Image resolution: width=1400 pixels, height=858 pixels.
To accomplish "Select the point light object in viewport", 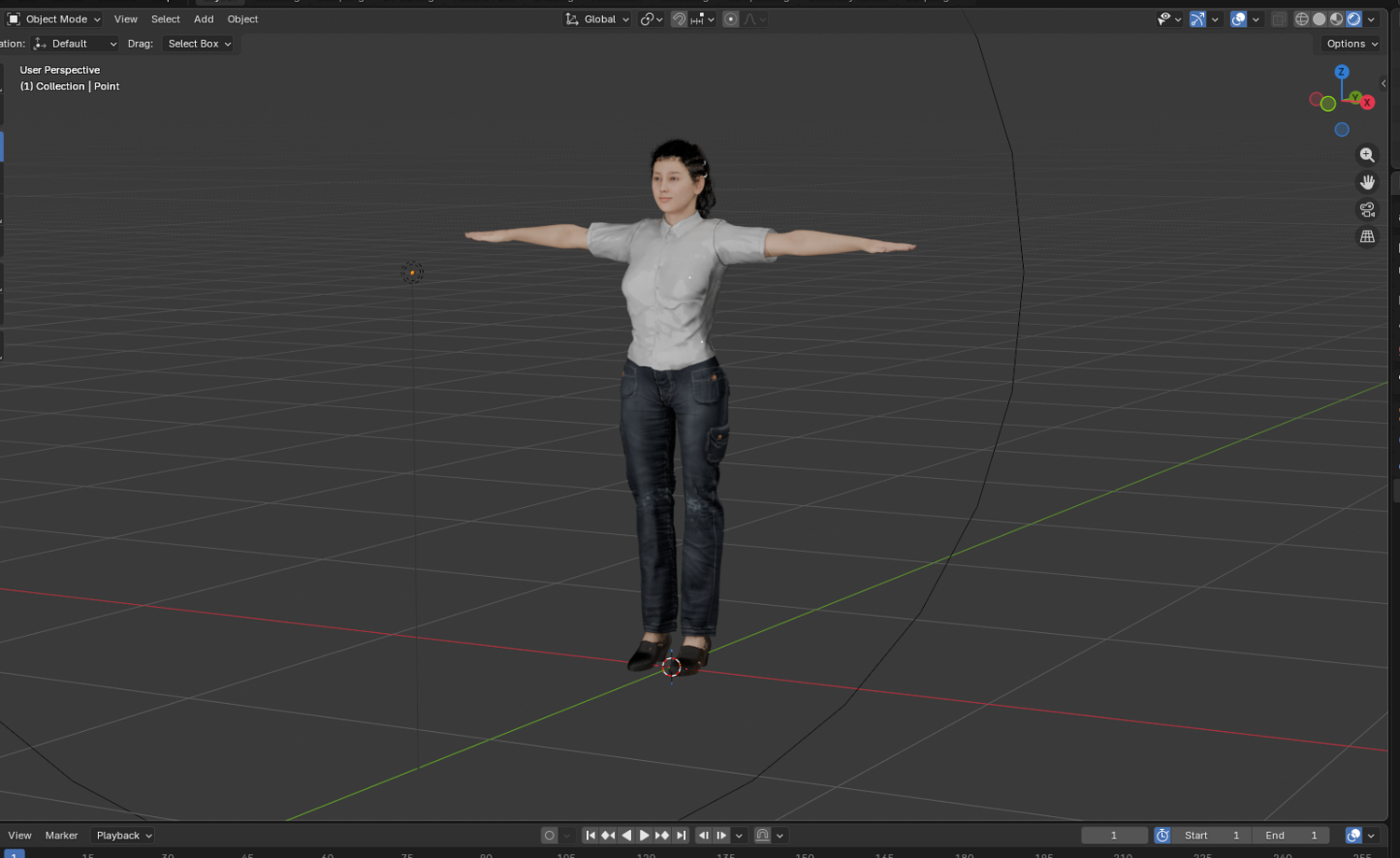I will pyautogui.click(x=412, y=273).
